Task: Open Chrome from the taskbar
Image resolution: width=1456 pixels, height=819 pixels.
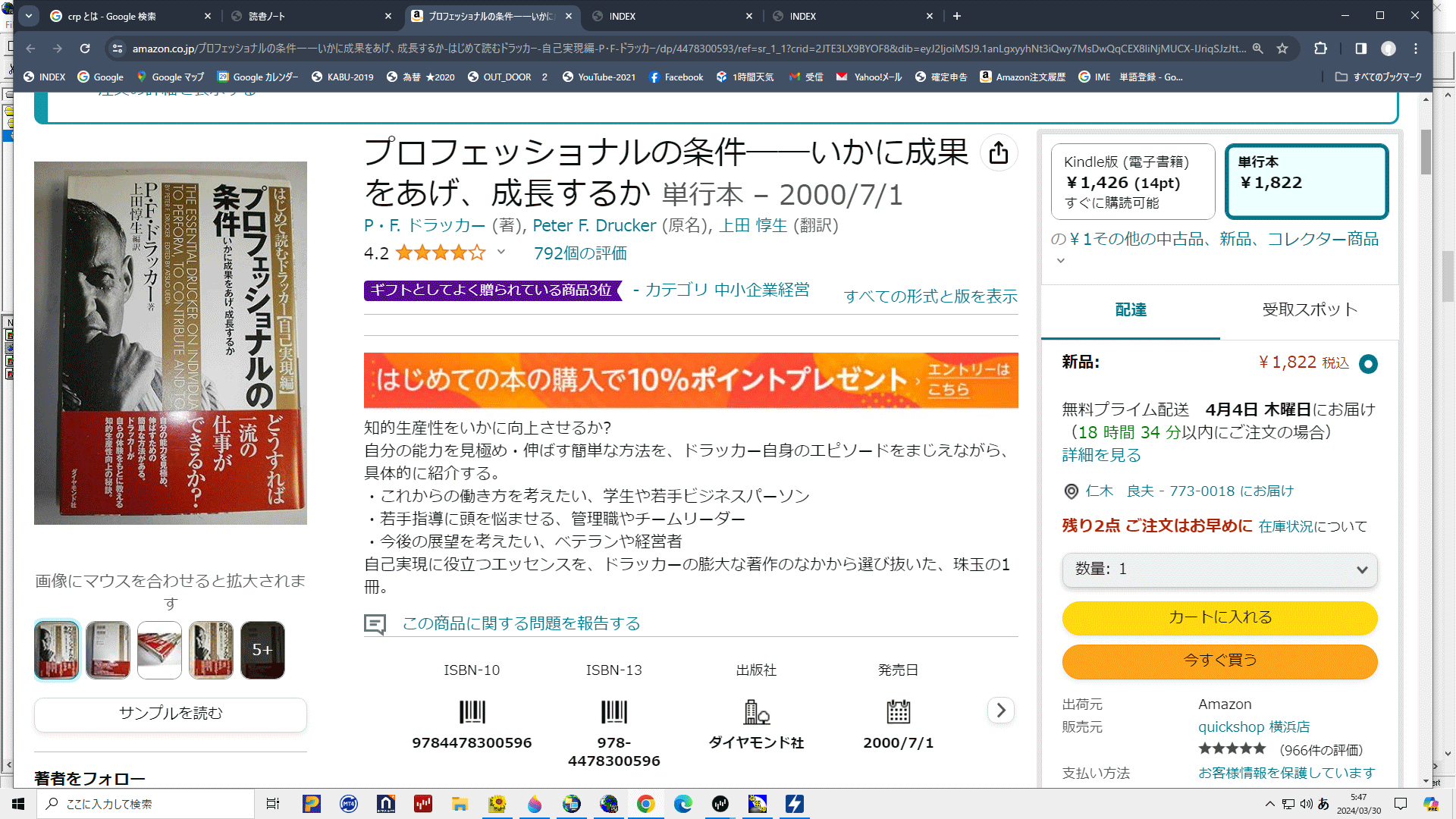Action: coord(646,804)
